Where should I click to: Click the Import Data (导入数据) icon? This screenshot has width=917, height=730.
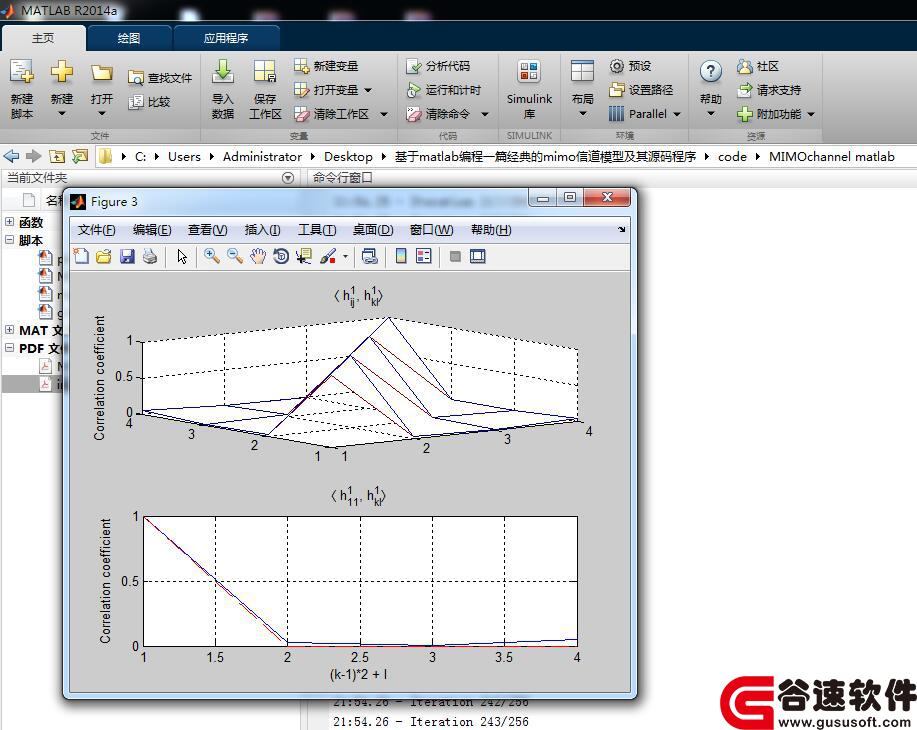point(222,72)
